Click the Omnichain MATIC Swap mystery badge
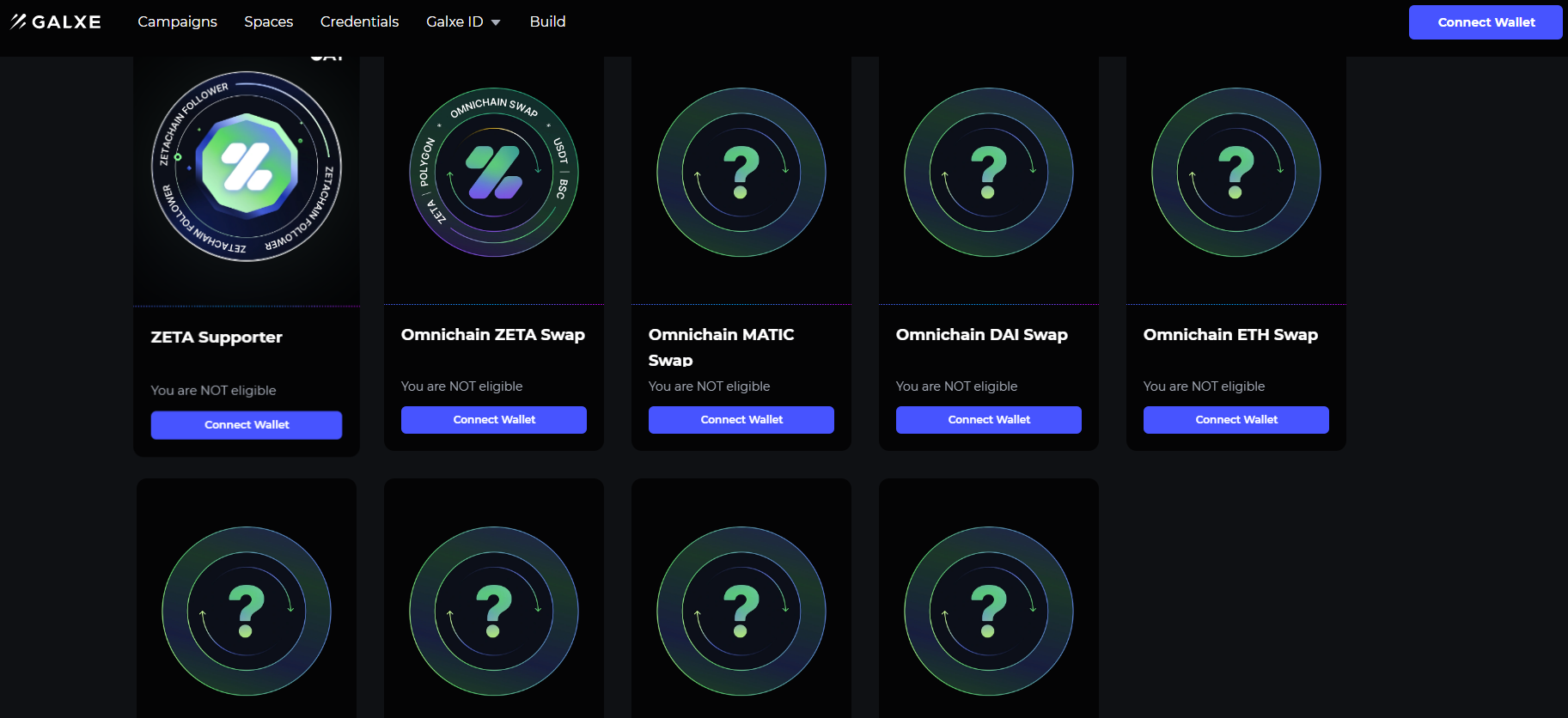The height and width of the screenshot is (718, 1568). (741, 172)
